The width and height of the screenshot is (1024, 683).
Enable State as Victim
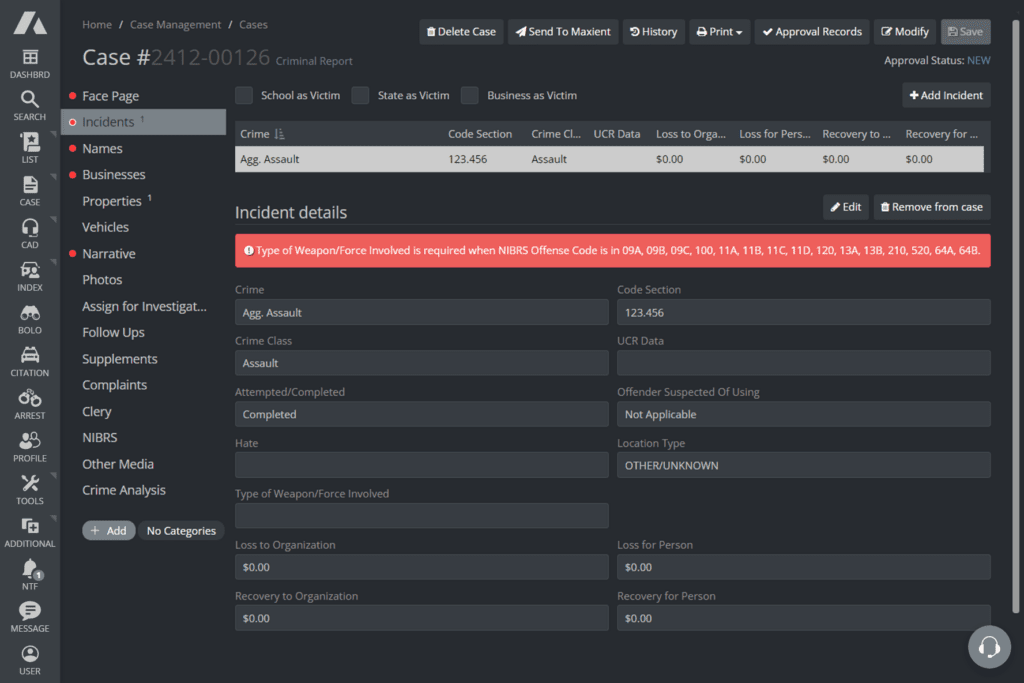(360, 95)
